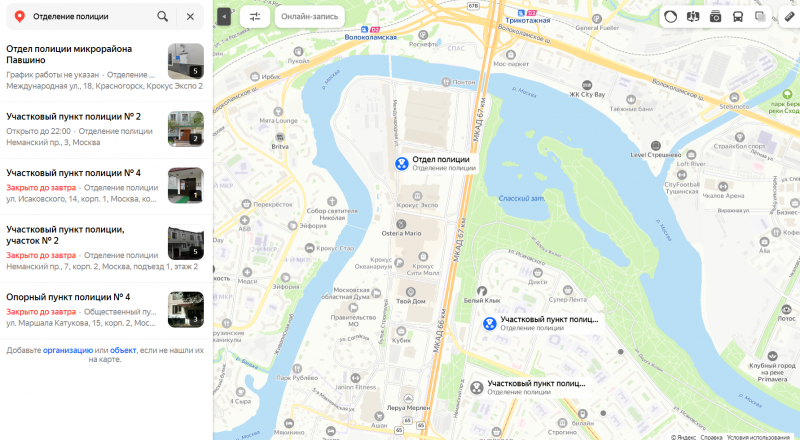Open the search filters sliders icon

255,16
